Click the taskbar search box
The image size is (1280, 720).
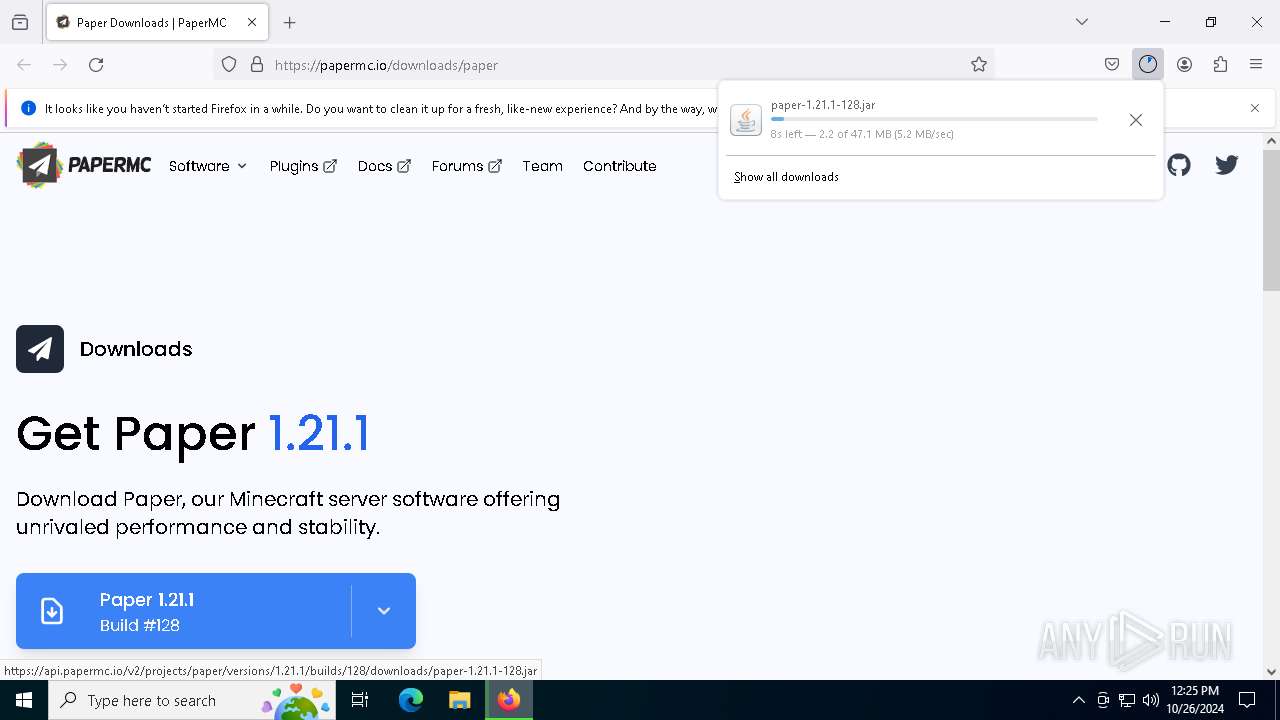pos(192,700)
